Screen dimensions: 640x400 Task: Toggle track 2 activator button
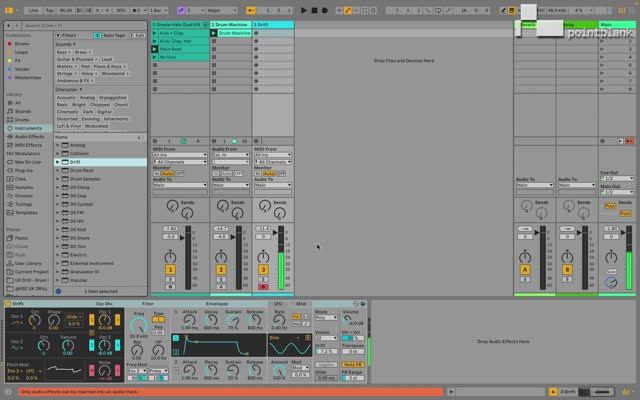click(x=221, y=269)
